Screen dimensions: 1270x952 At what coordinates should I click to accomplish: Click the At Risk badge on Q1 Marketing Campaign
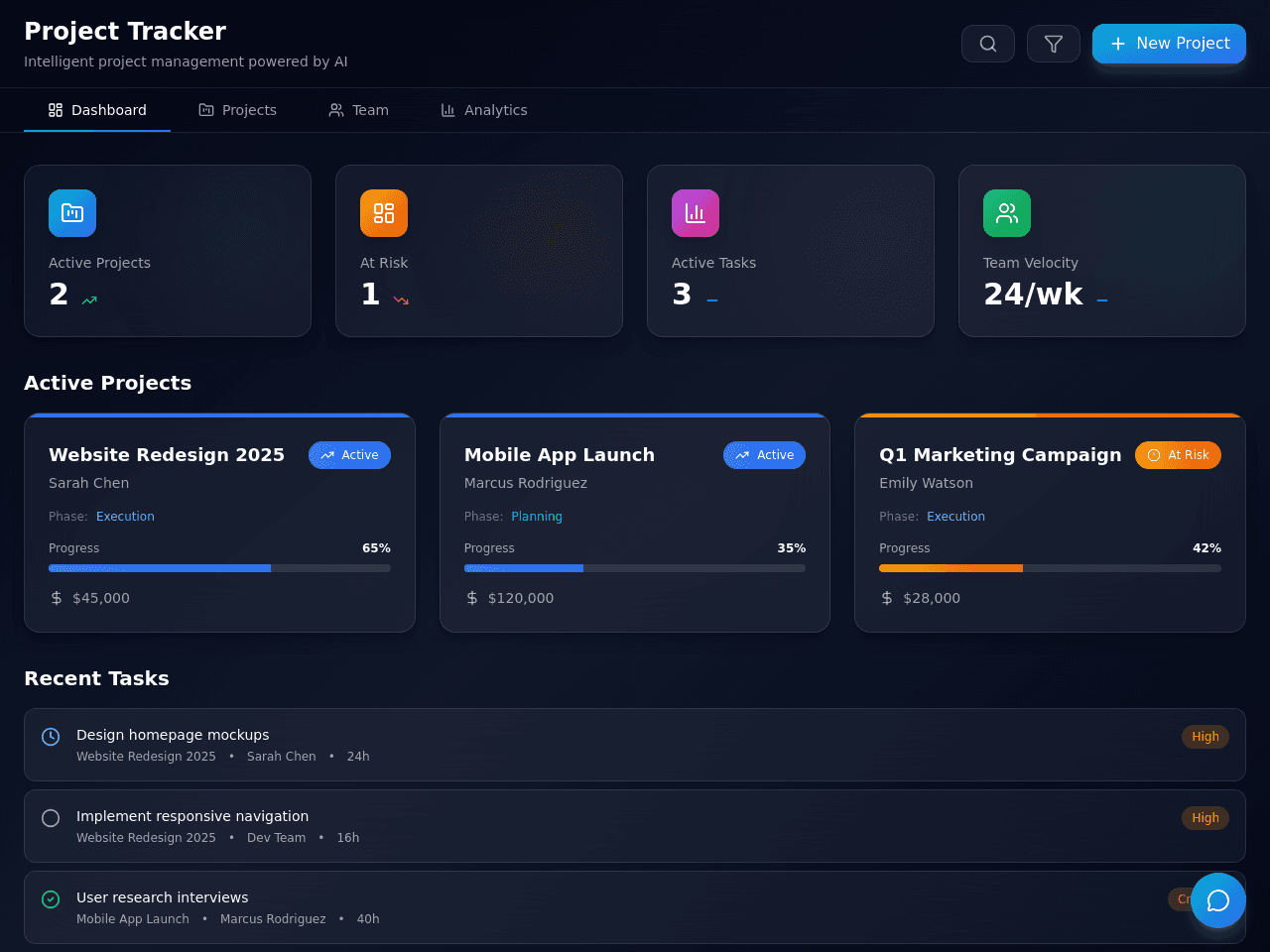1178,455
